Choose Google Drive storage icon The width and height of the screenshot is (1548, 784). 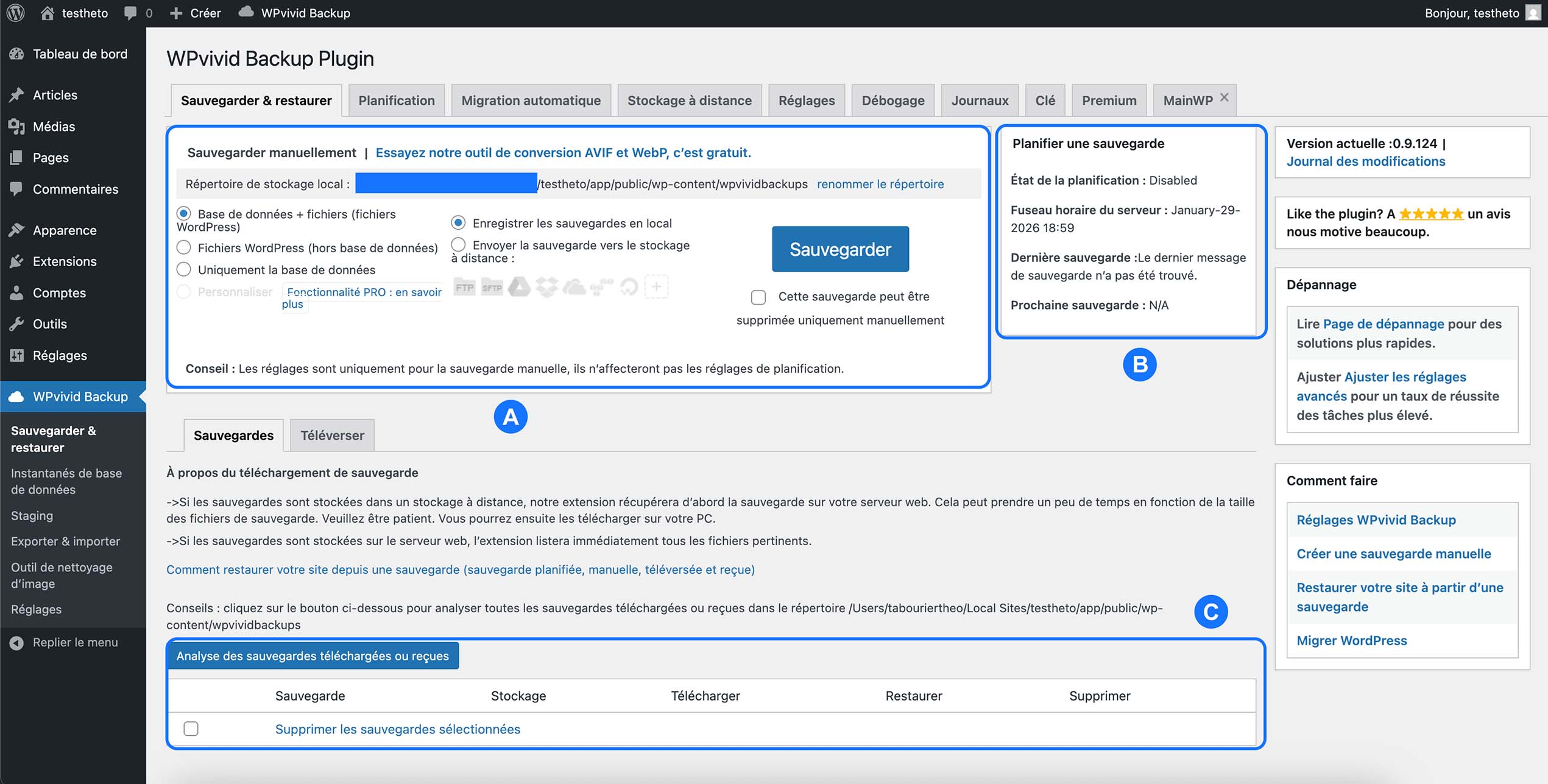(519, 286)
